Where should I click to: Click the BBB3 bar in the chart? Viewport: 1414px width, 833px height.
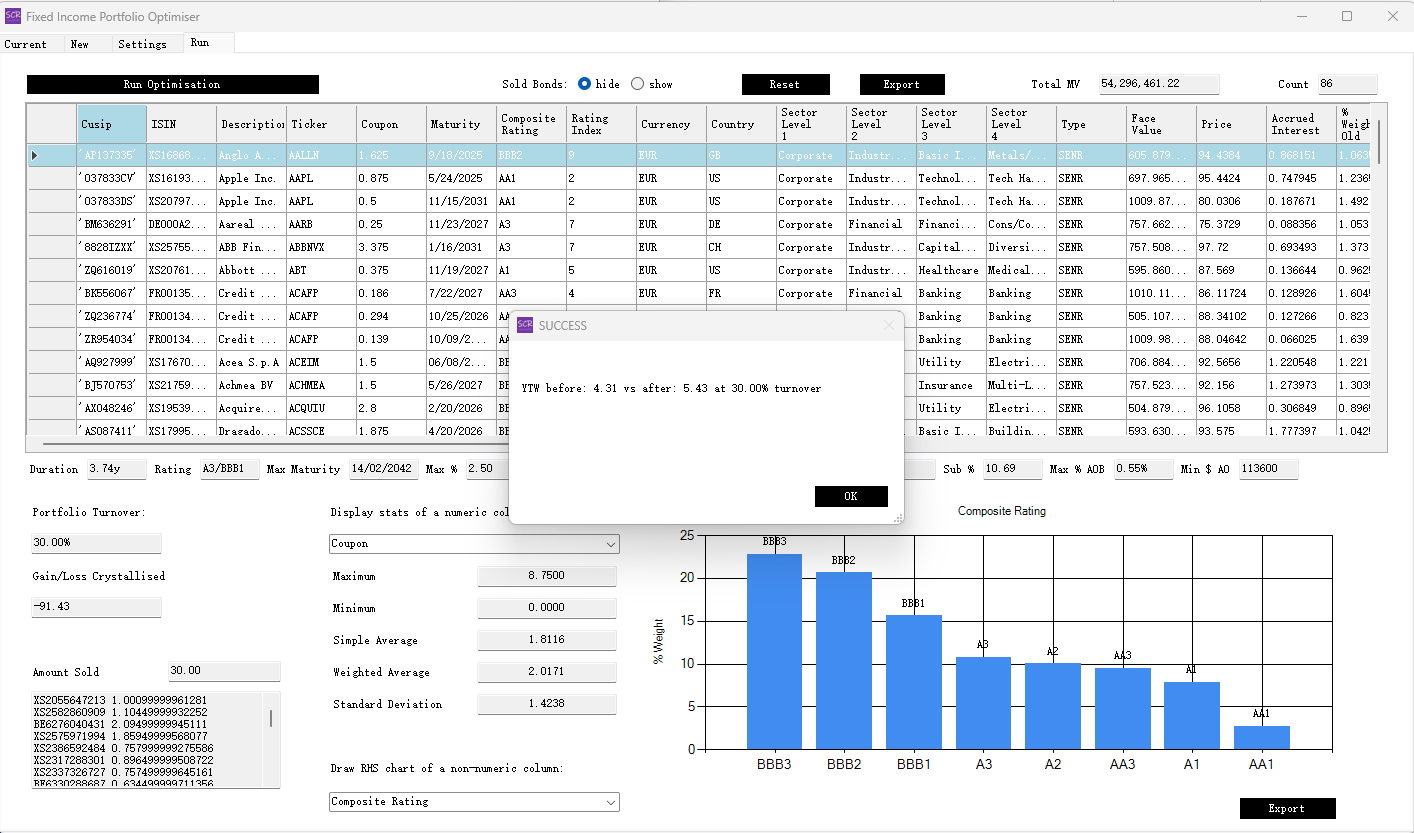click(774, 650)
